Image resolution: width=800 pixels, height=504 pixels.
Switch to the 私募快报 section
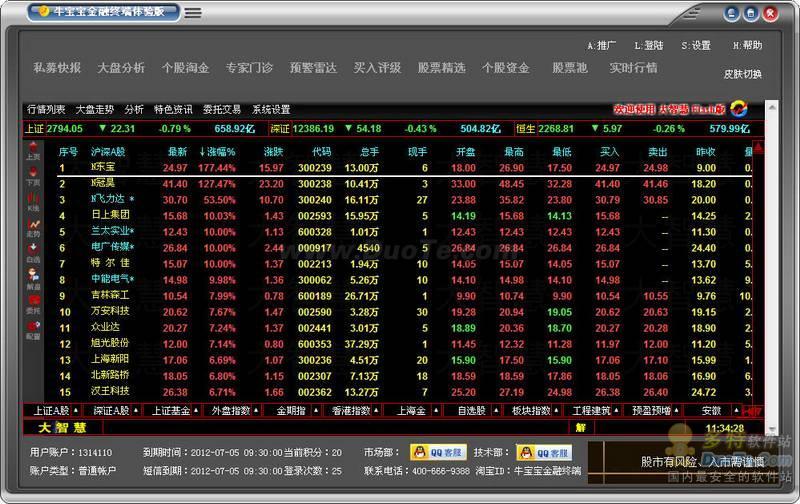click(57, 67)
